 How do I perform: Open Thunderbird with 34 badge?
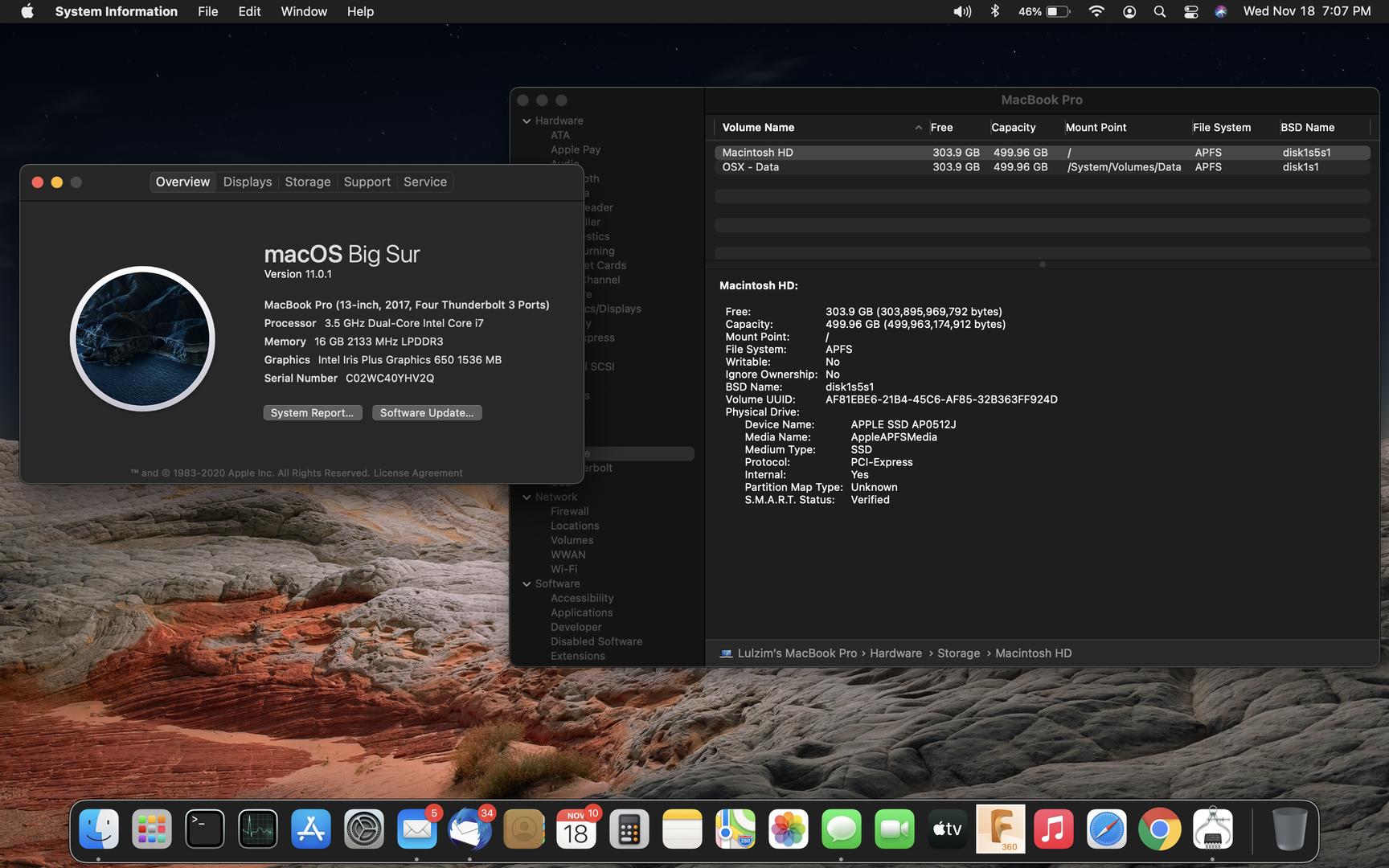[470, 829]
